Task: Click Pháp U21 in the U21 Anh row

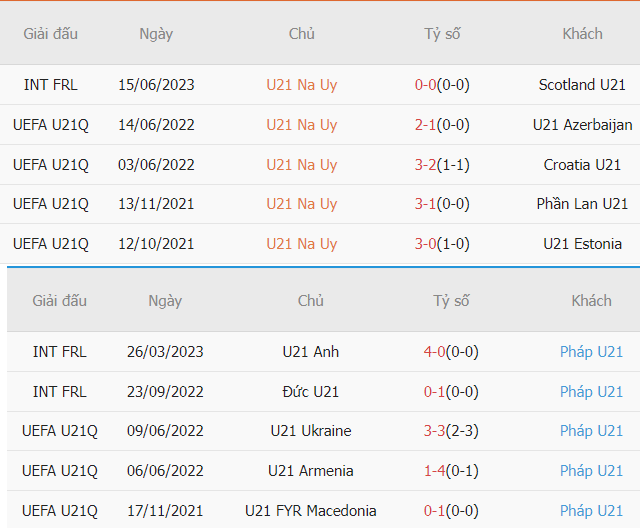Action: click(x=591, y=352)
